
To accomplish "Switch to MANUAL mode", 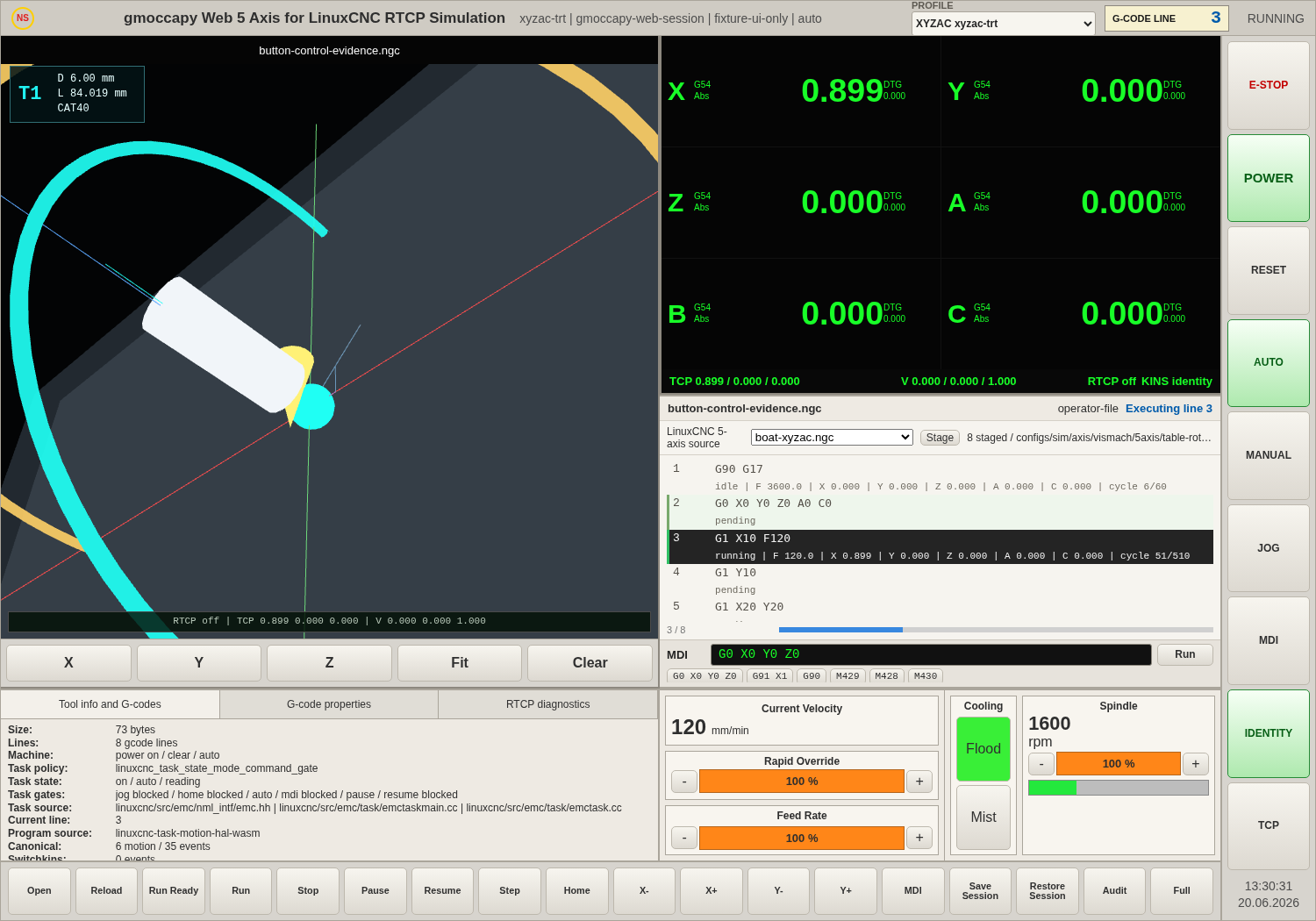I will [1269, 455].
